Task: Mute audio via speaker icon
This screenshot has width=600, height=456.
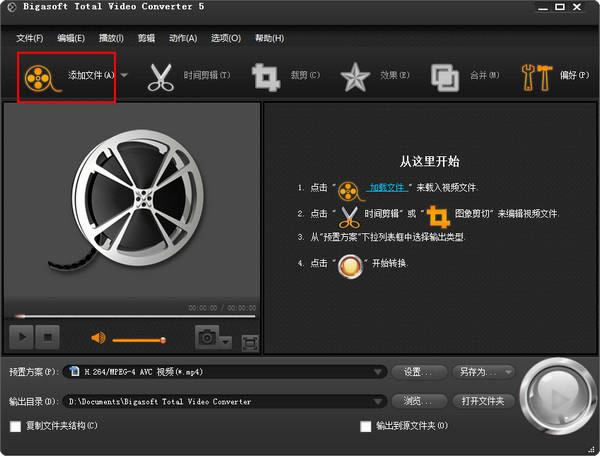Action: [98, 338]
